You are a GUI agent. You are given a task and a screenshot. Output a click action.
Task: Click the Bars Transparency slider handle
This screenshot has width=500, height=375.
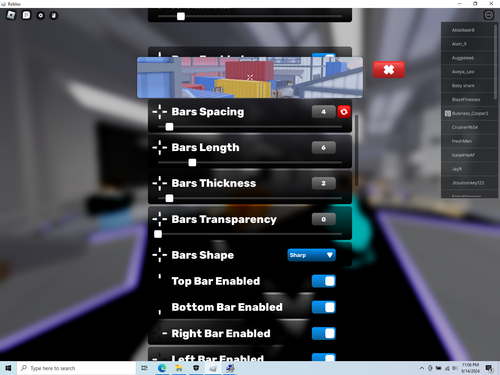tap(158, 234)
